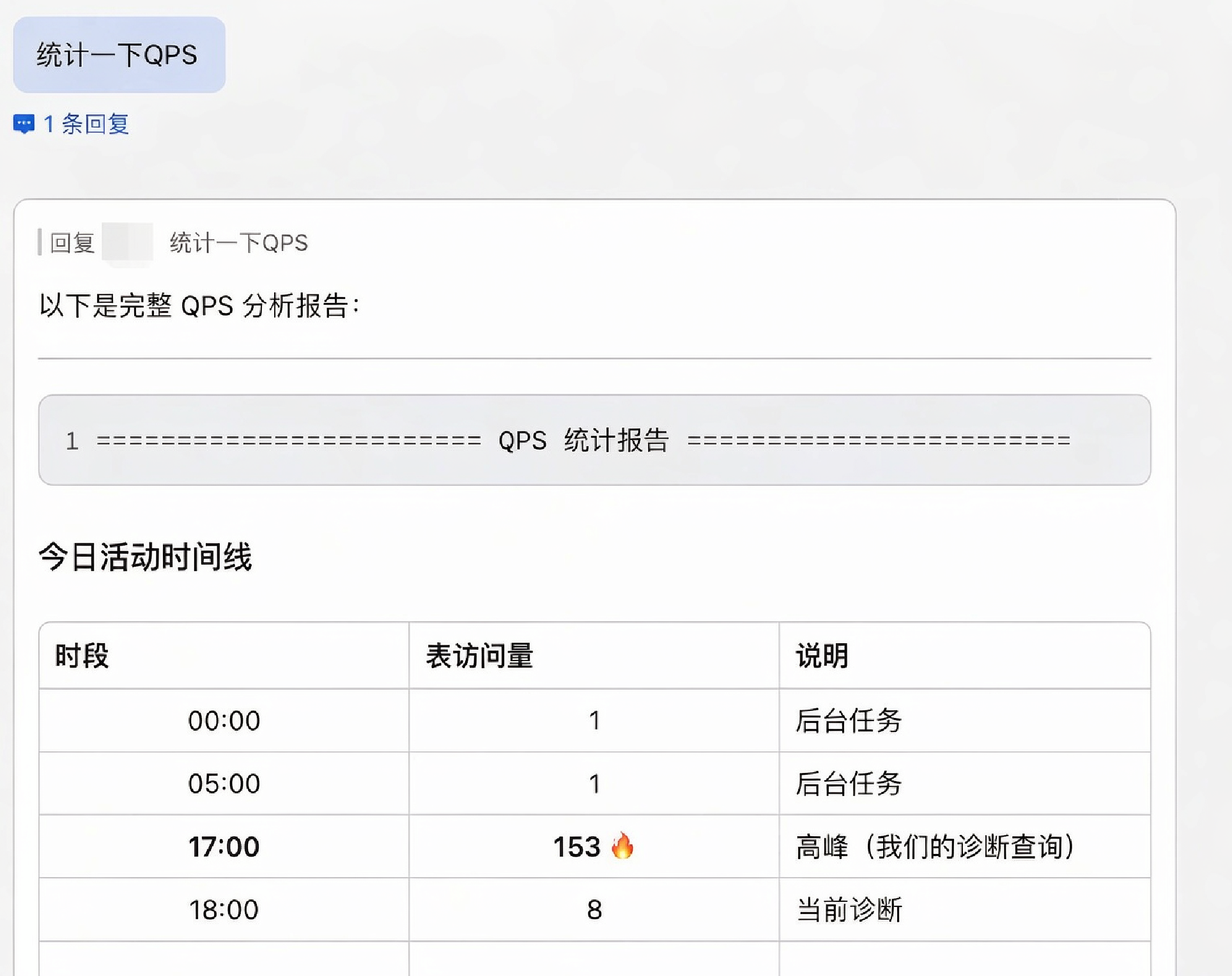Viewport: 1232px width, 976px height.
Task: Click "高峰（我们的诊断查询）" description cell
Action: click(965, 846)
